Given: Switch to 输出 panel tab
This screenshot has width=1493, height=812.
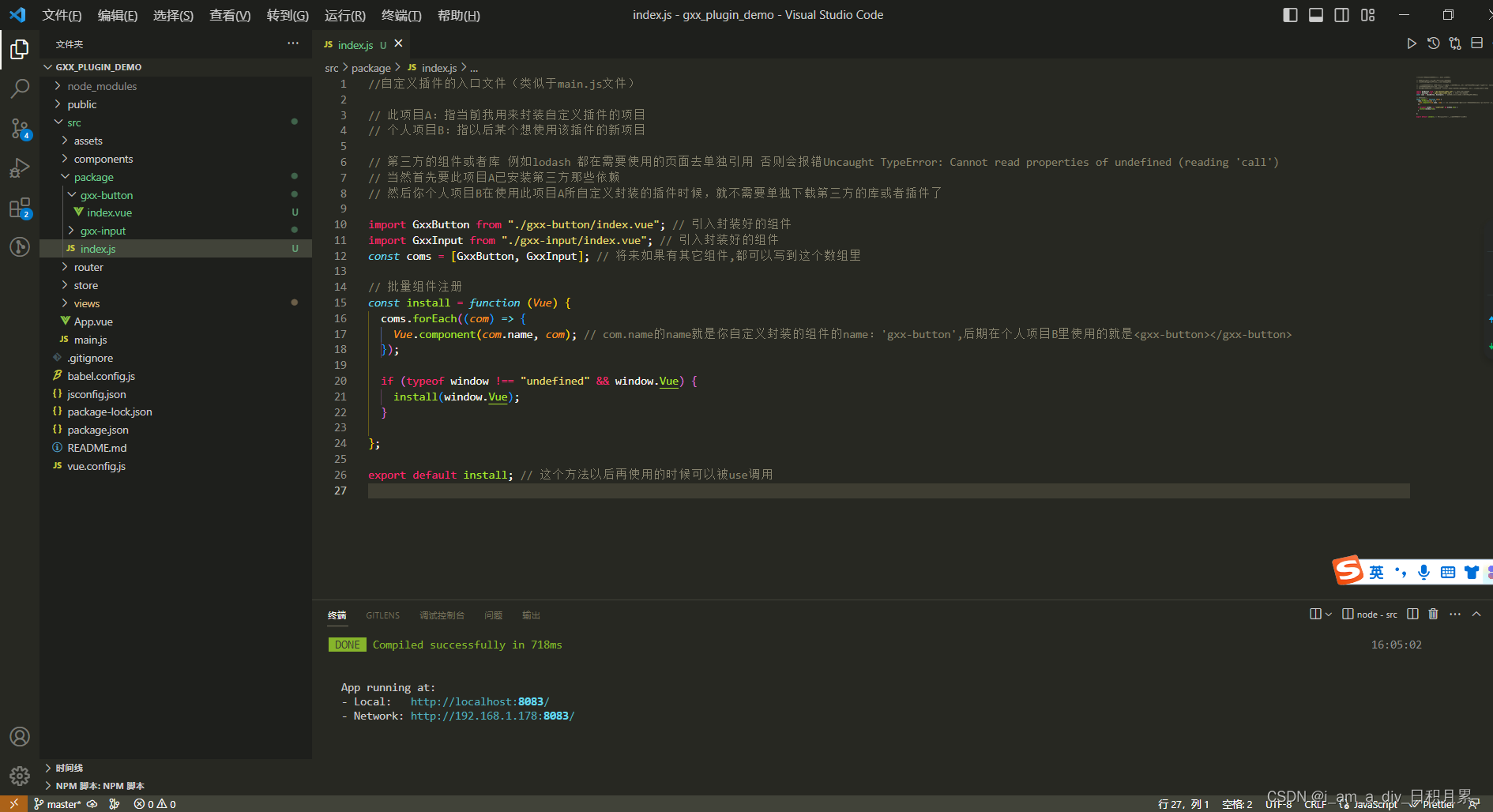Looking at the screenshot, I should tap(531, 615).
